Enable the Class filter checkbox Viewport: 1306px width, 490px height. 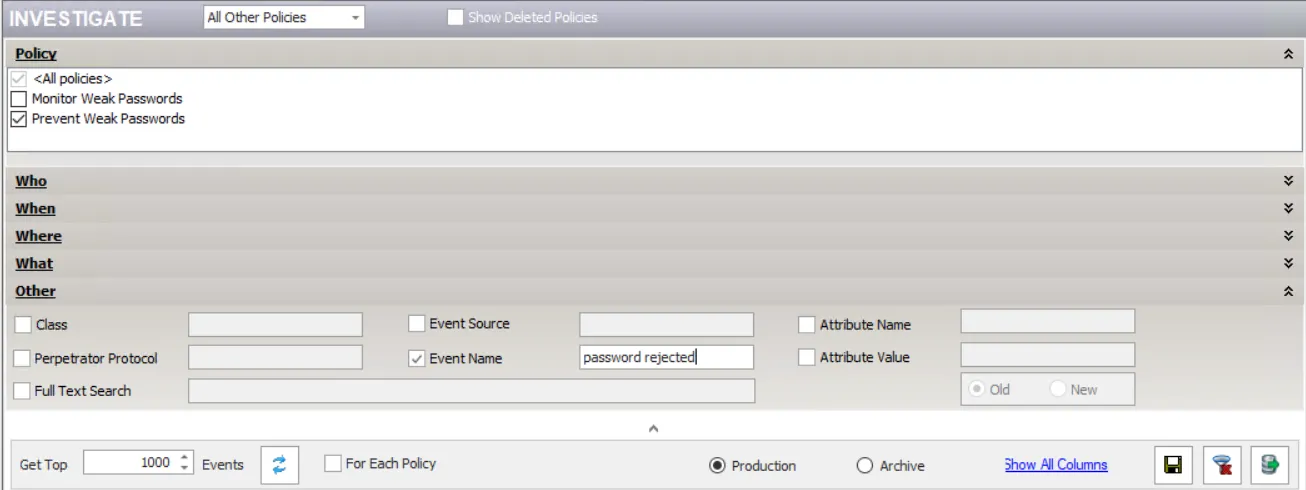(x=22, y=325)
